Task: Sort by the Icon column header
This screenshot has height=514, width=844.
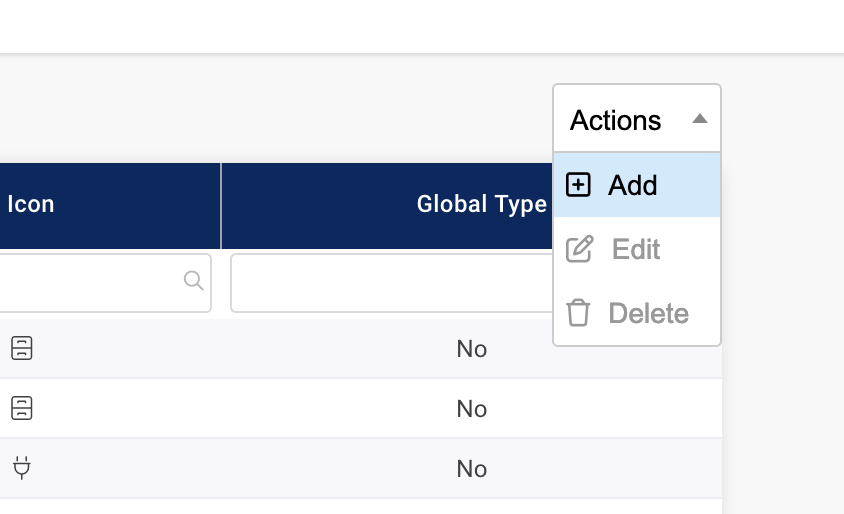Action: 31,205
